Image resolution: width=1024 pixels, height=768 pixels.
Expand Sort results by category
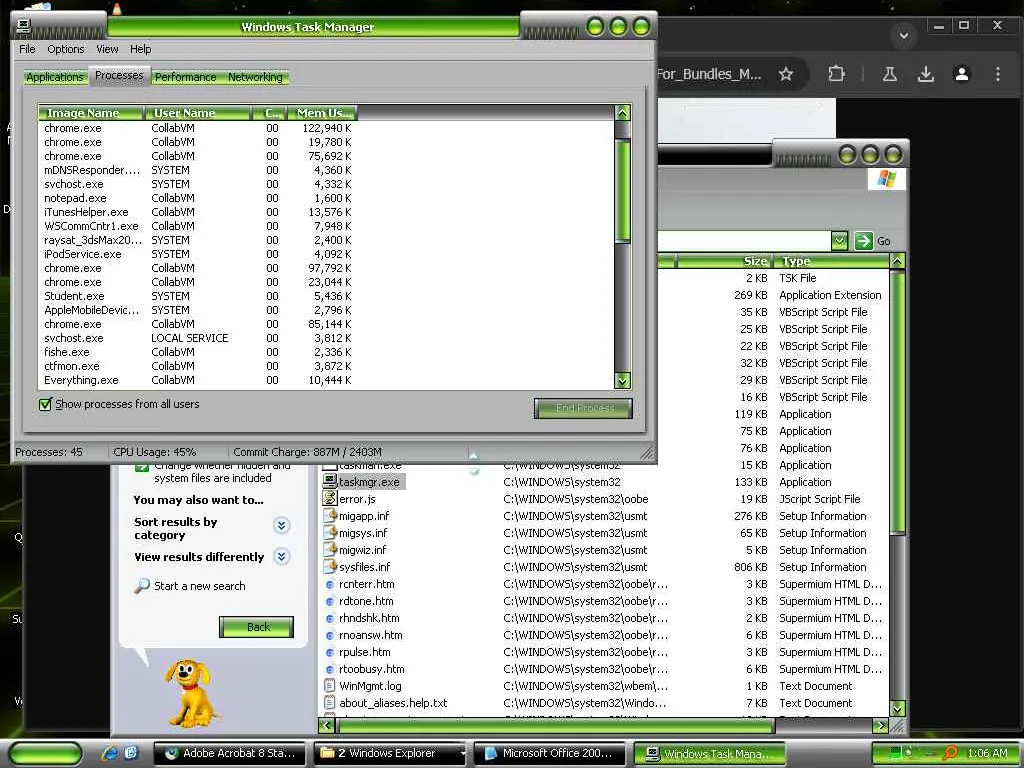281,525
